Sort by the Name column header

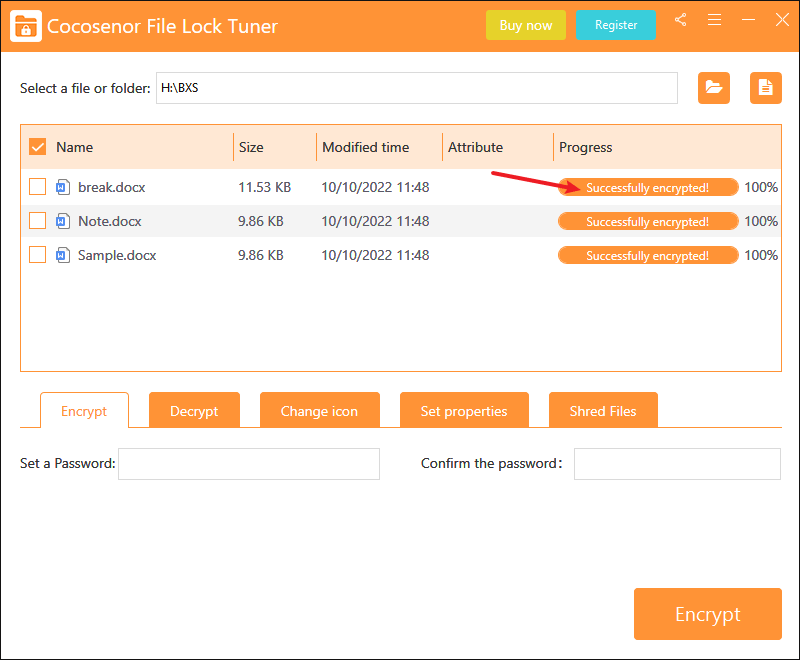click(74, 147)
